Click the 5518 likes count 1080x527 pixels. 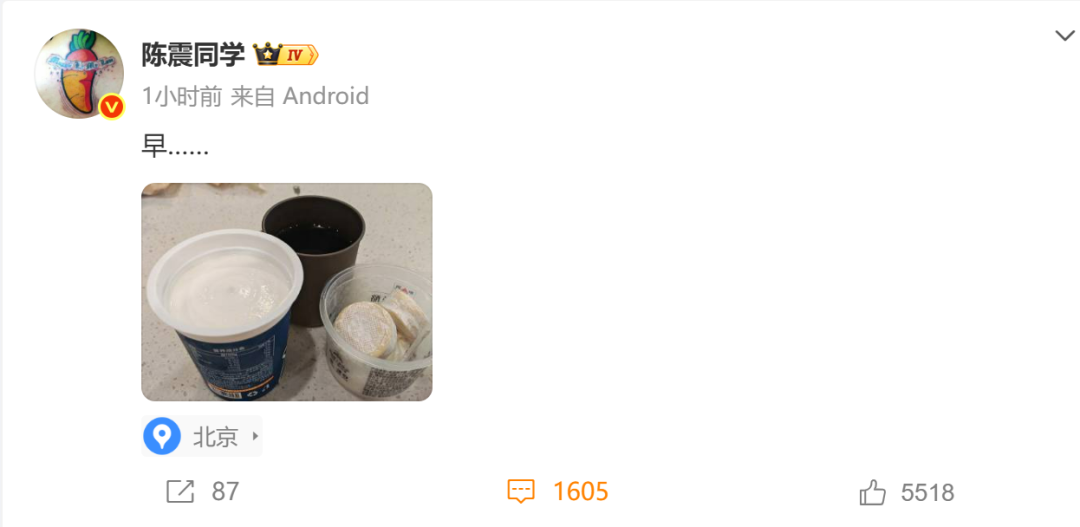point(927,493)
